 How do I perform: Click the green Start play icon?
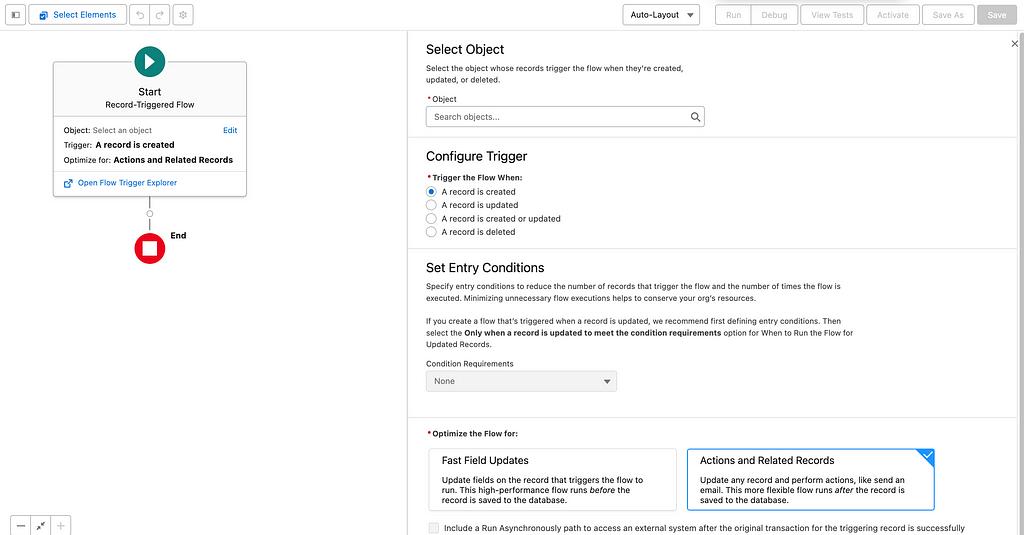149,62
